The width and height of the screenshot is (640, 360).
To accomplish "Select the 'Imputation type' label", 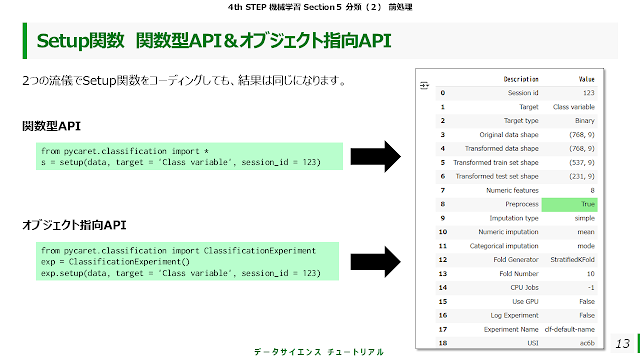I will (514, 218).
